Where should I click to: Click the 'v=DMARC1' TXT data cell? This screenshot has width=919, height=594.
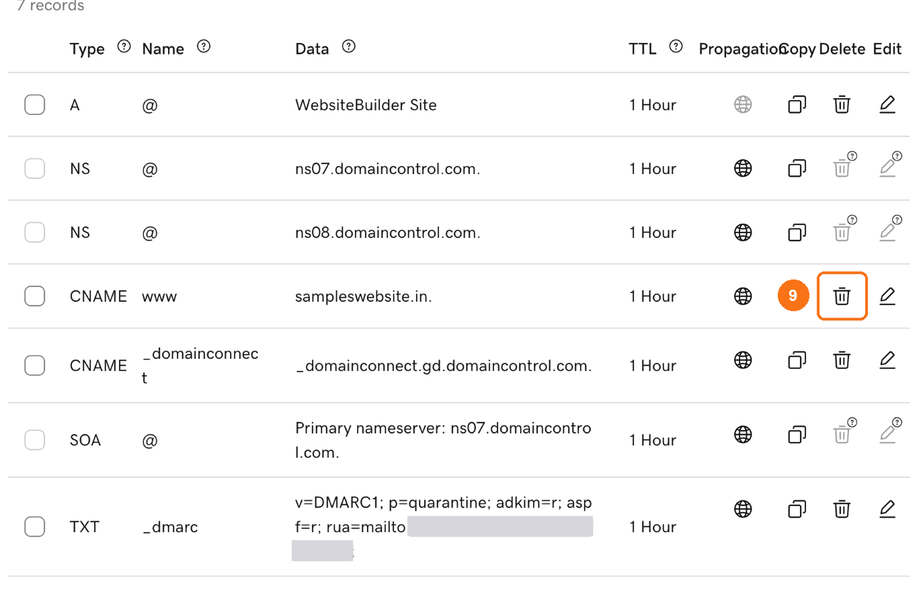click(444, 527)
